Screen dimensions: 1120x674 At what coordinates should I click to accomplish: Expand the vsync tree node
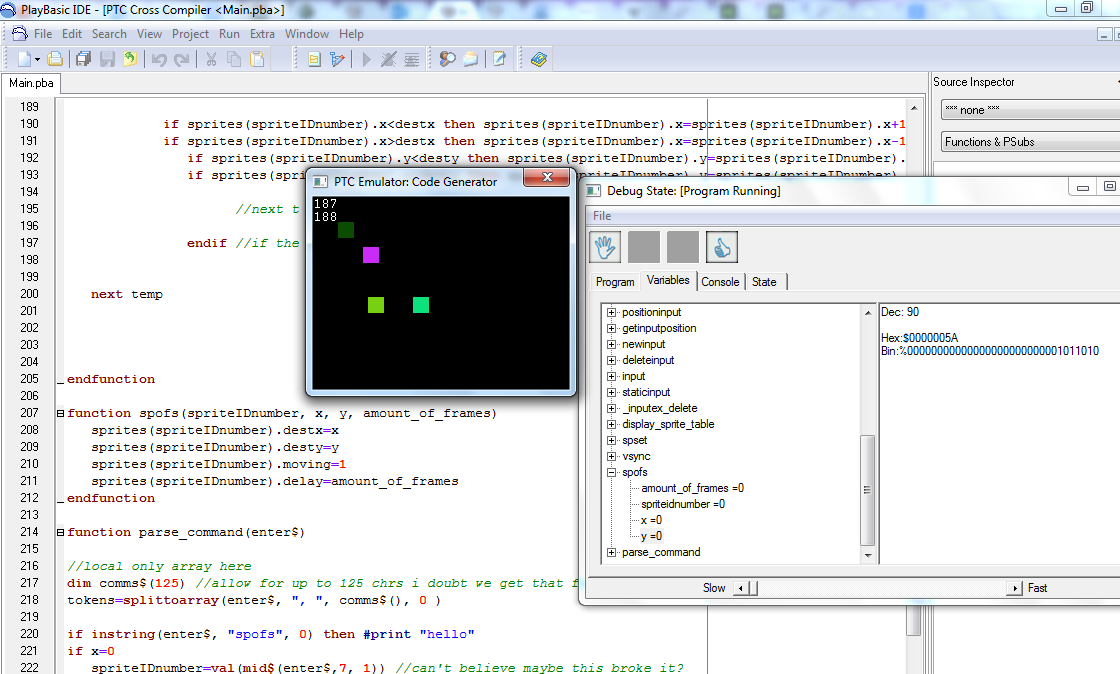coord(611,456)
